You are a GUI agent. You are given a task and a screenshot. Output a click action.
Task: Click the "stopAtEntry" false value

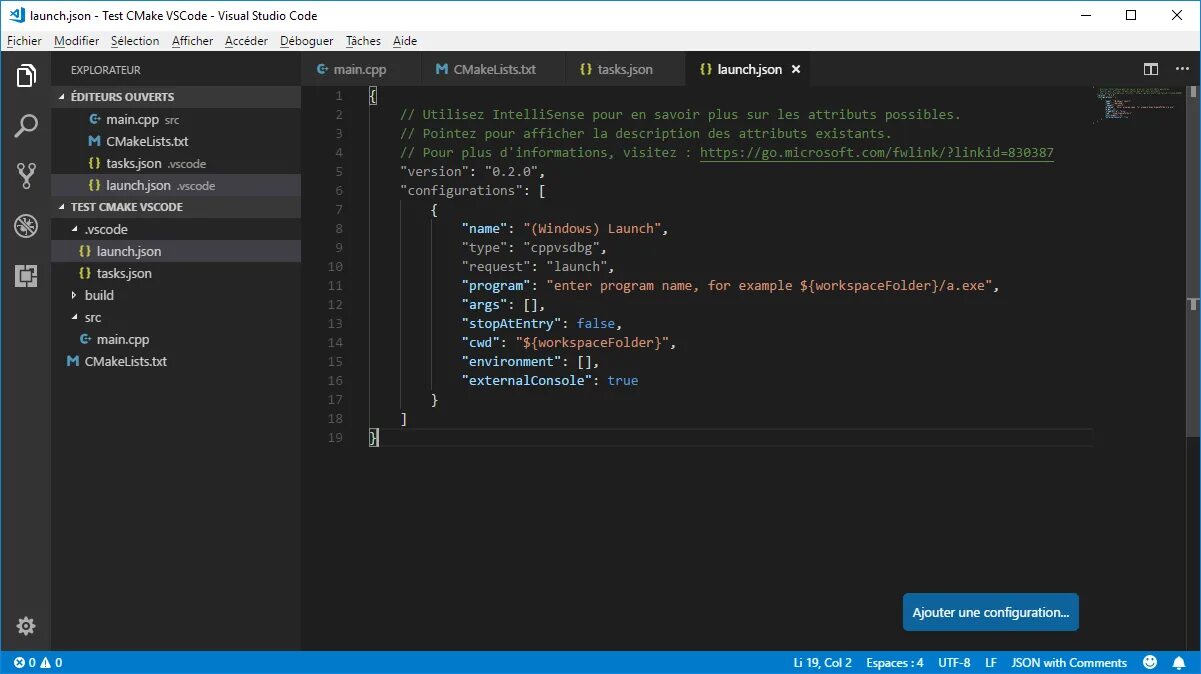click(597, 323)
